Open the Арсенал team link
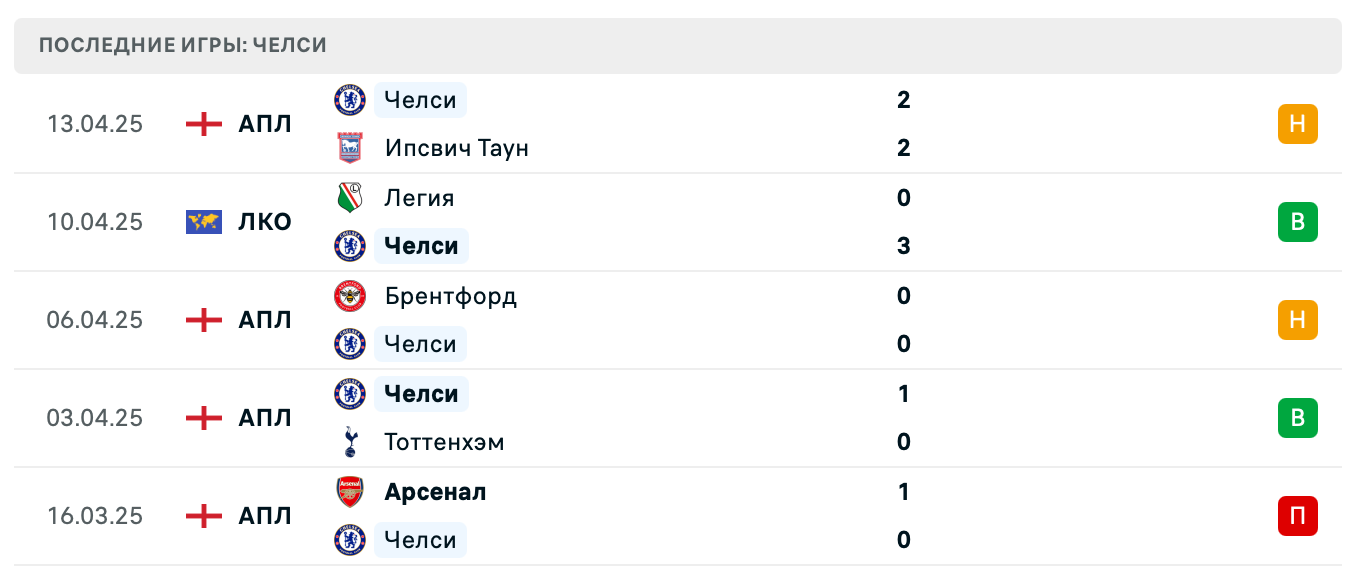1356x582 pixels. (x=435, y=492)
